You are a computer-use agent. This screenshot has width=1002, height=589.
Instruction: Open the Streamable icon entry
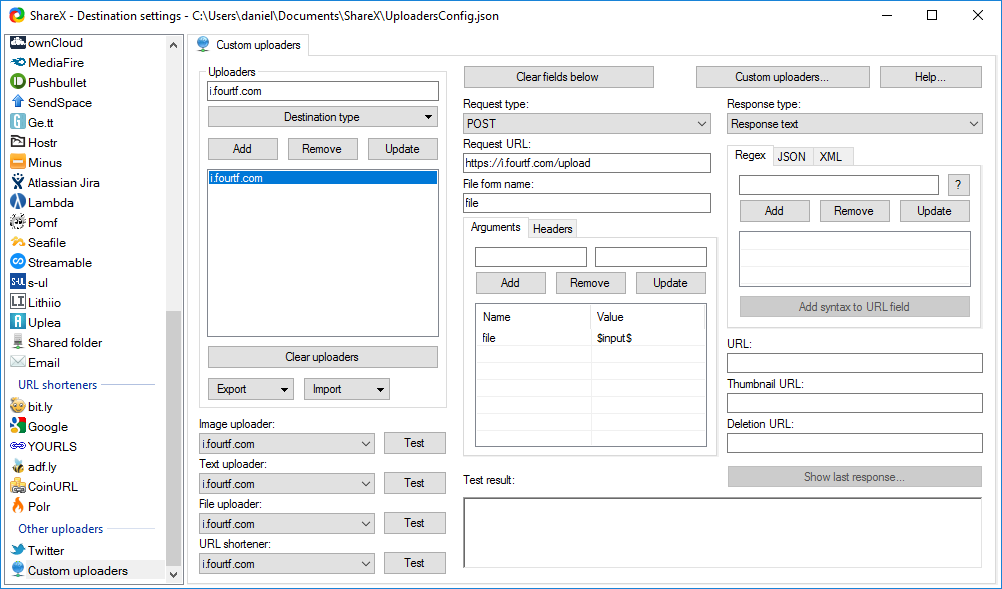[x=18, y=262]
